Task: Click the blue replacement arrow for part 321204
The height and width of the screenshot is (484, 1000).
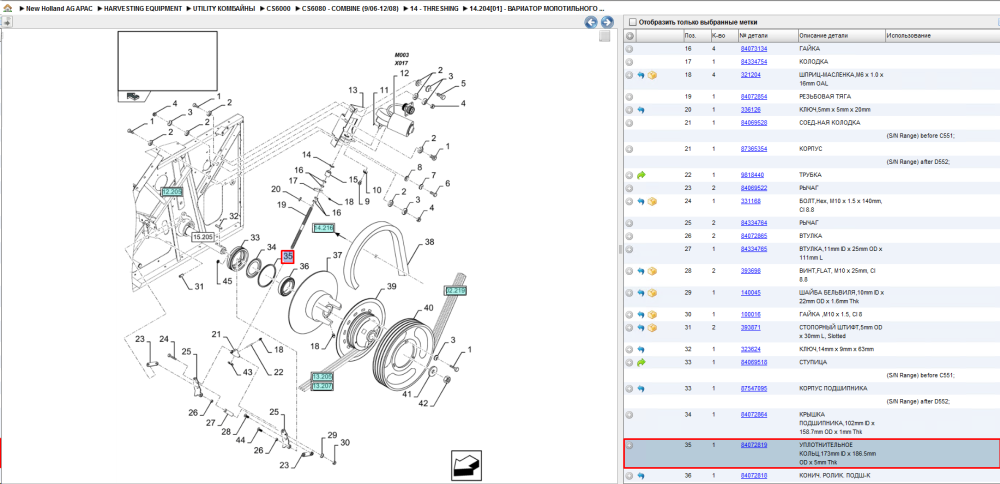Action: click(641, 75)
